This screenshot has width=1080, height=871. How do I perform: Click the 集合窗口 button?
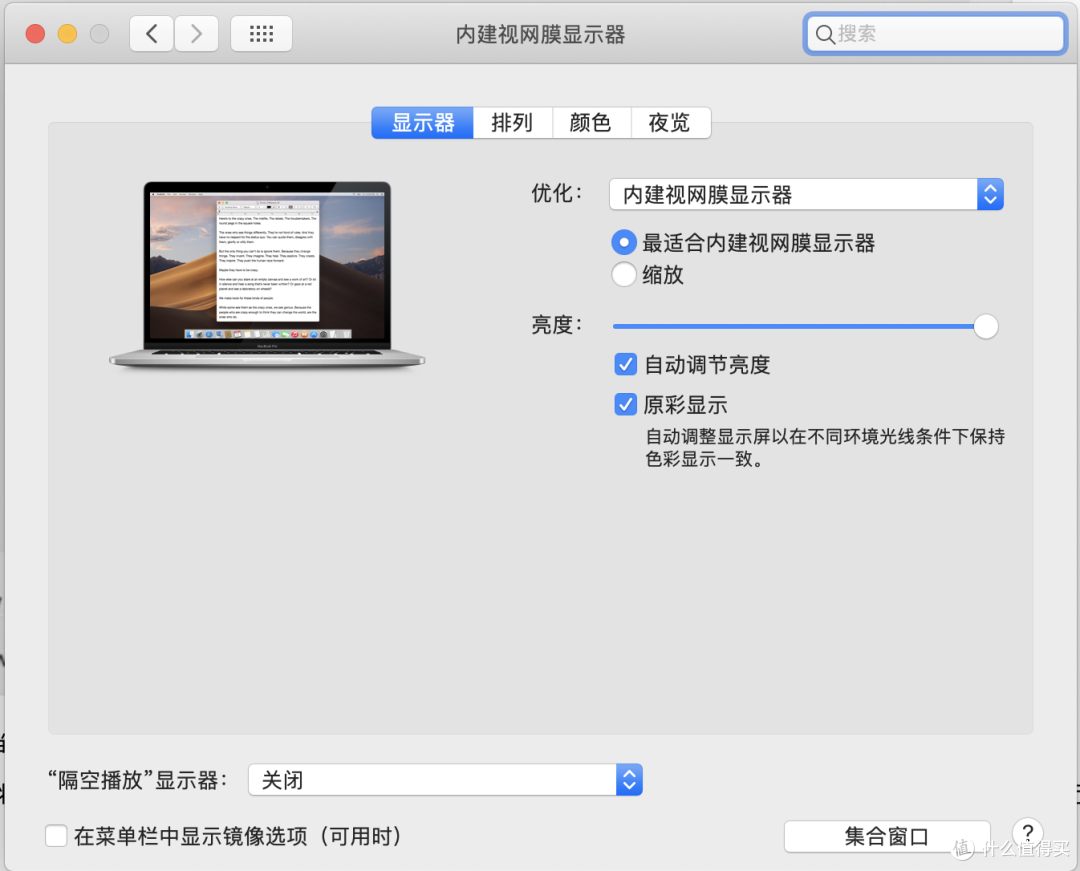pos(886,836)
